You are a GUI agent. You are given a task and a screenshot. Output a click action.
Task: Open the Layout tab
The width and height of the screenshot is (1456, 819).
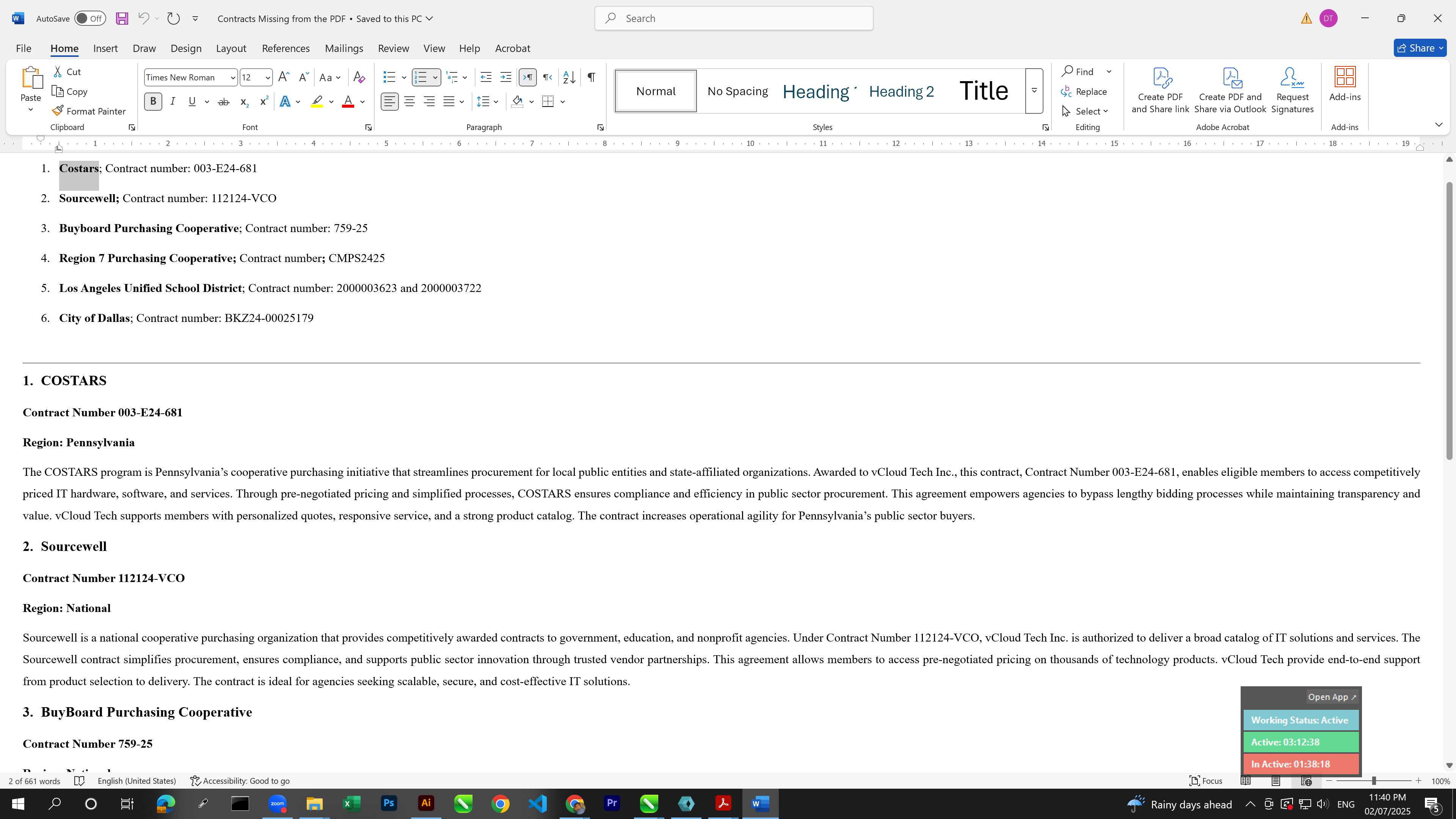click(231, 49)
